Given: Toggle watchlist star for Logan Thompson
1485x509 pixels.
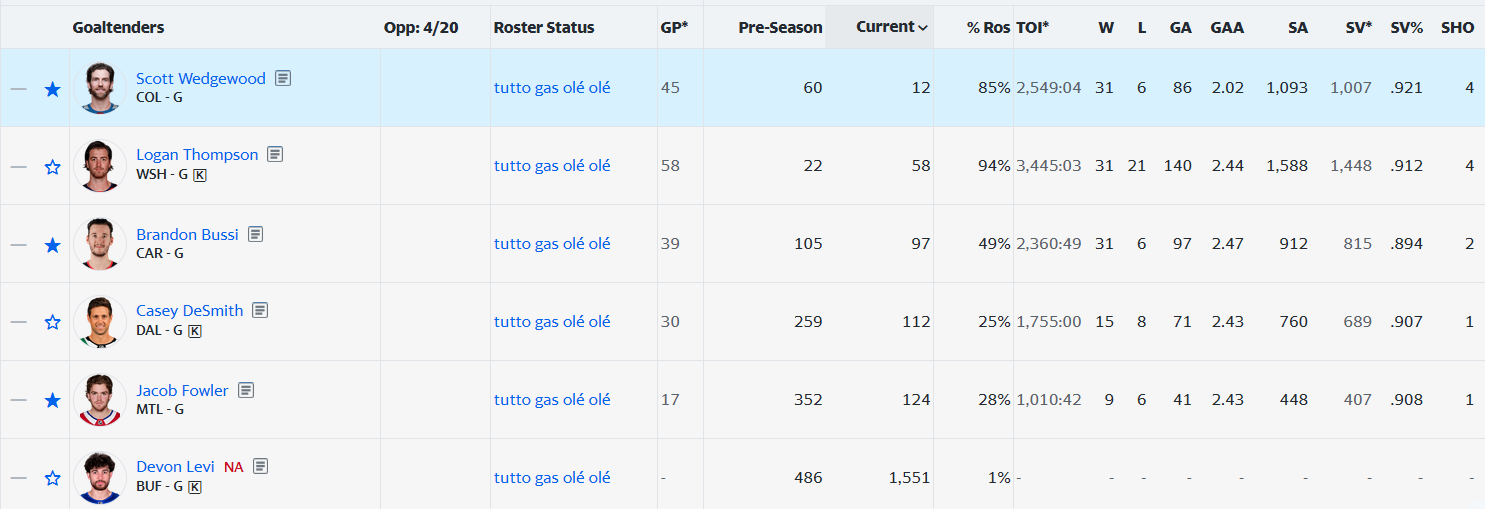Looking at the screenshot, I should (53, 167).
